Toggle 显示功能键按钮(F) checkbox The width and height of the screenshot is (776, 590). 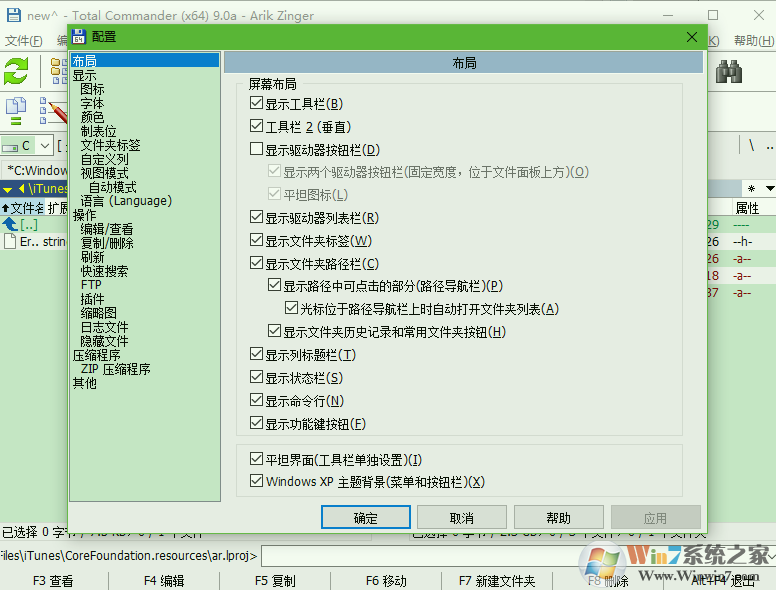pos(256,423)
